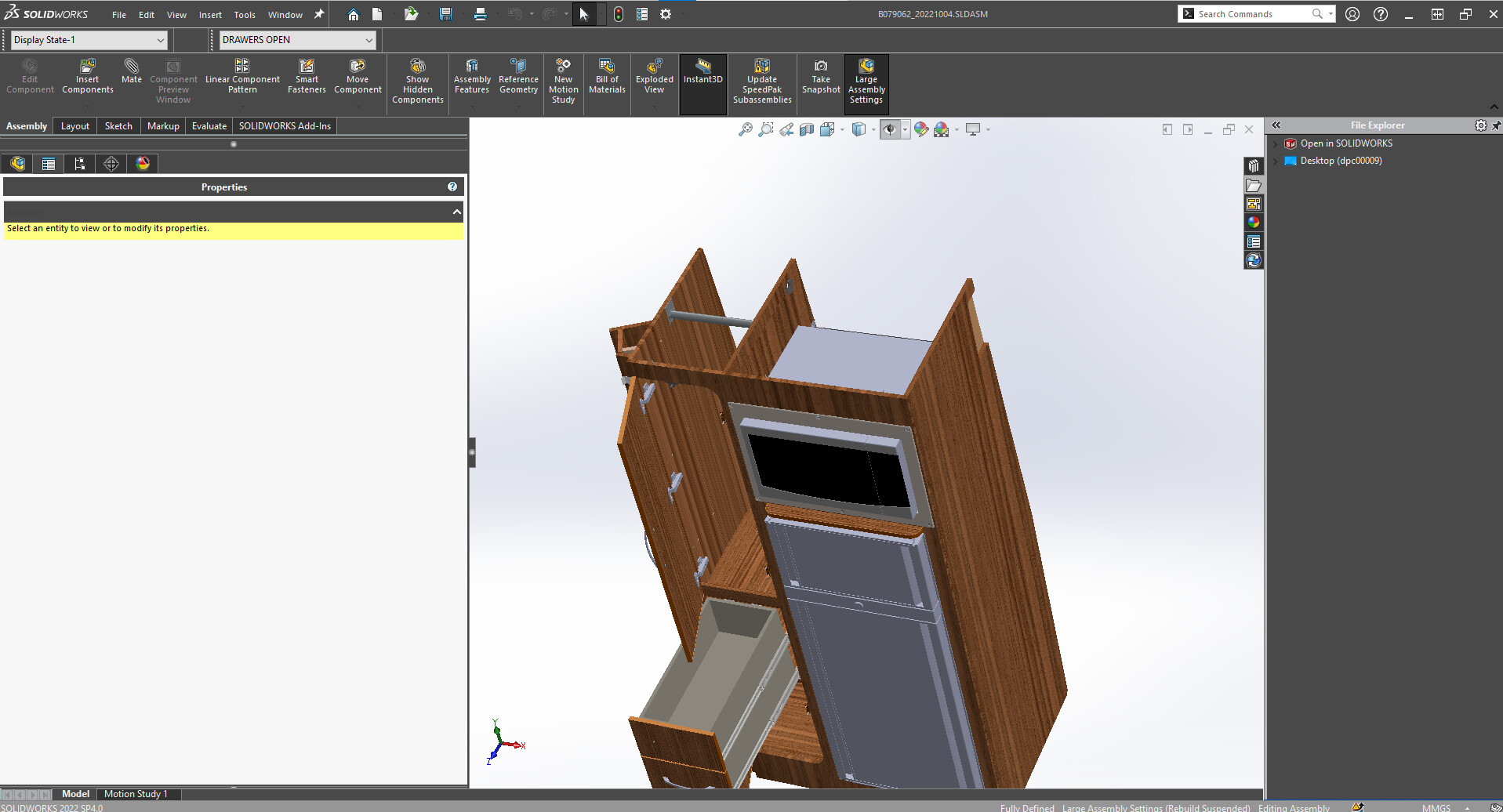This screenshot has height=812, width=1503.
Task: Activate the Section View icon
Action: pyautogui.click(x=807, y=130)
